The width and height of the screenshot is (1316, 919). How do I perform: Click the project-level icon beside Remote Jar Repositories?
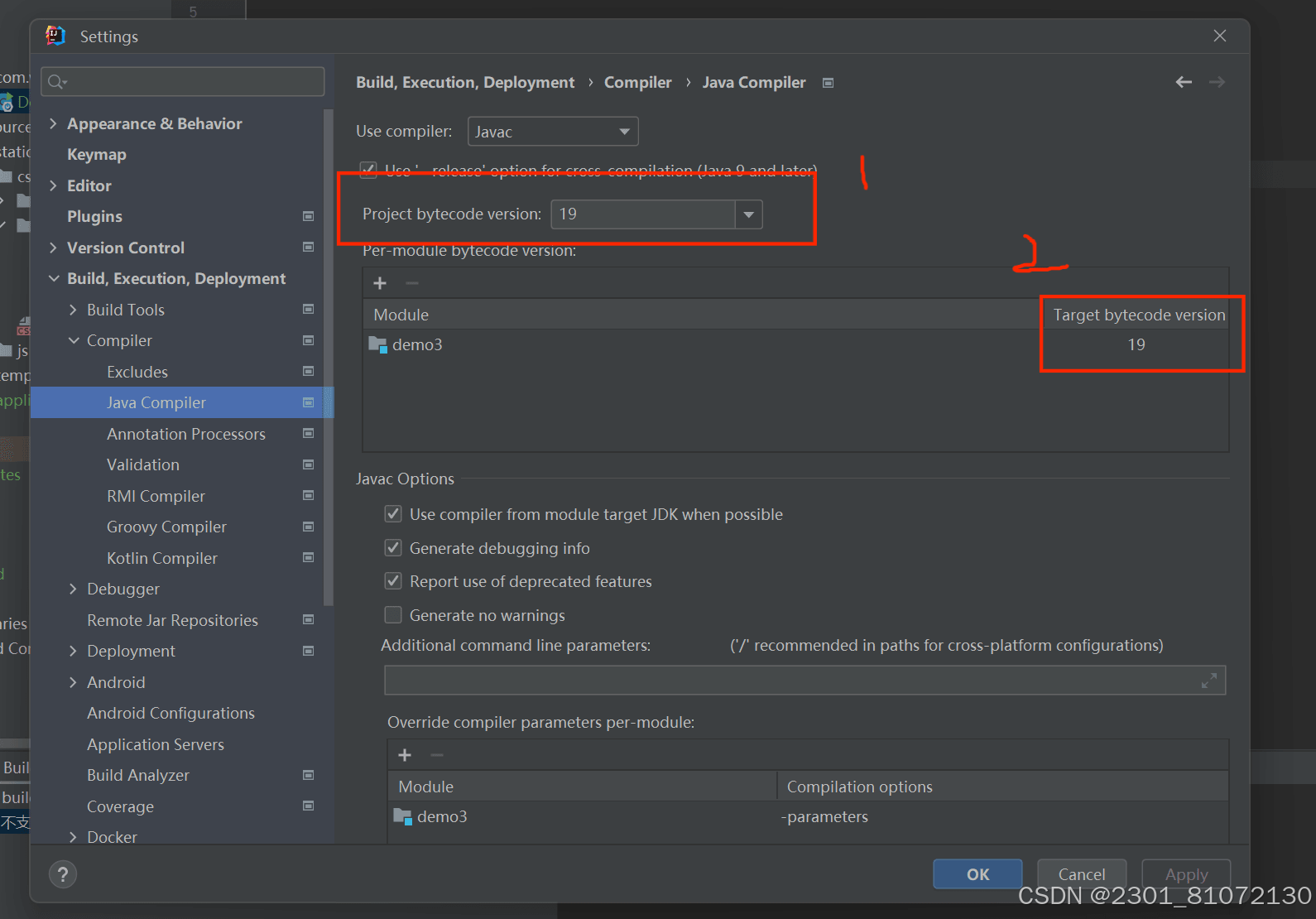click(x=308, y=619)
